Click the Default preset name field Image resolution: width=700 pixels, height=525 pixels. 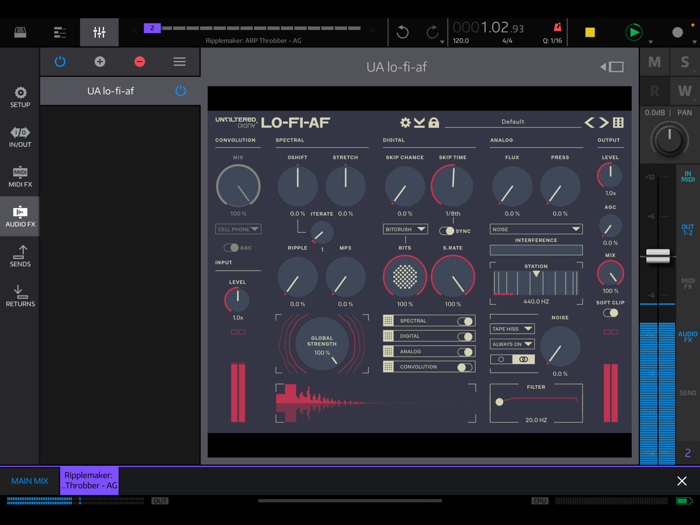[512, 122]
